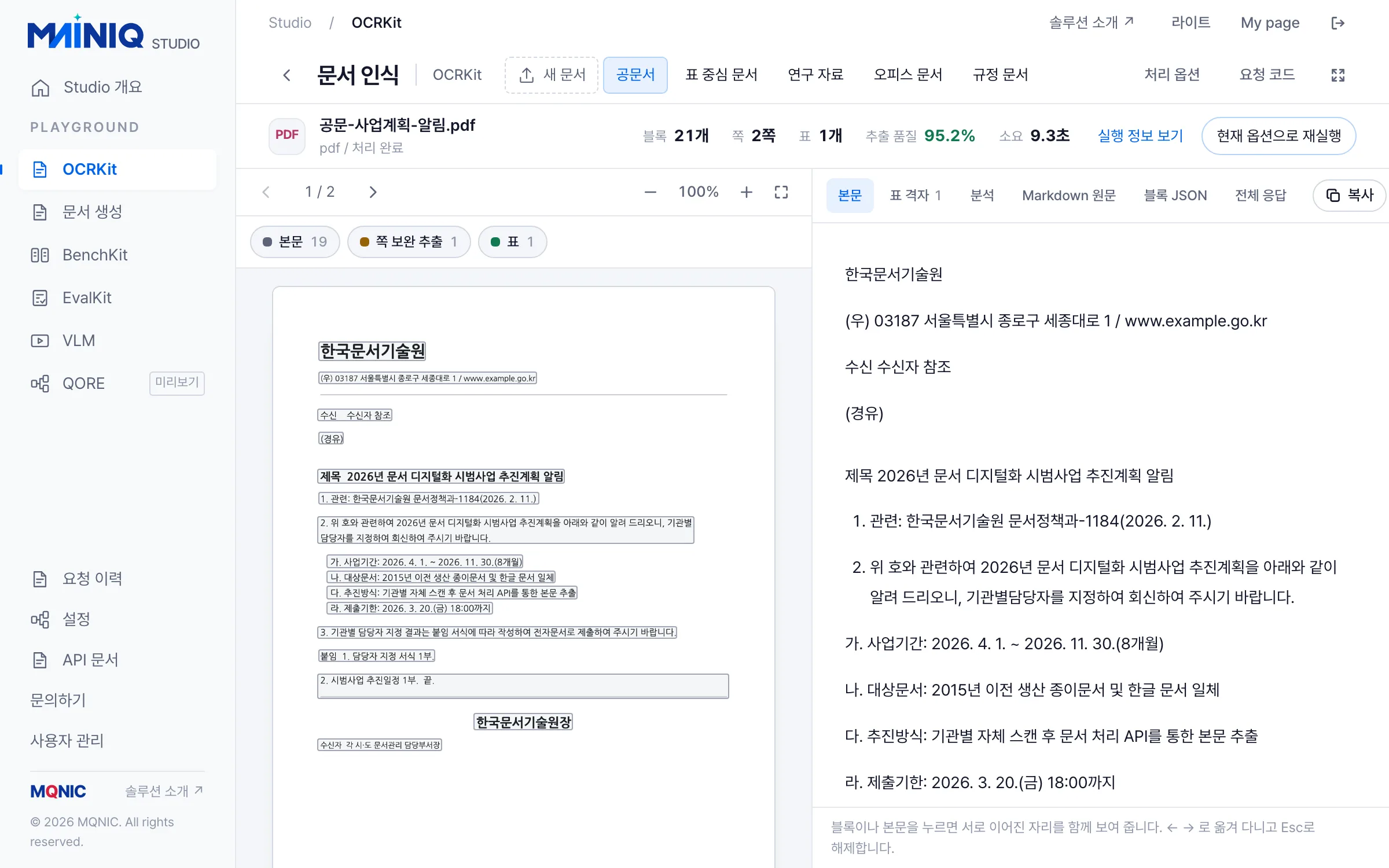Click the PDF file type badge
The height and width of the screenshot is (868, 1389).
[286, 135]
